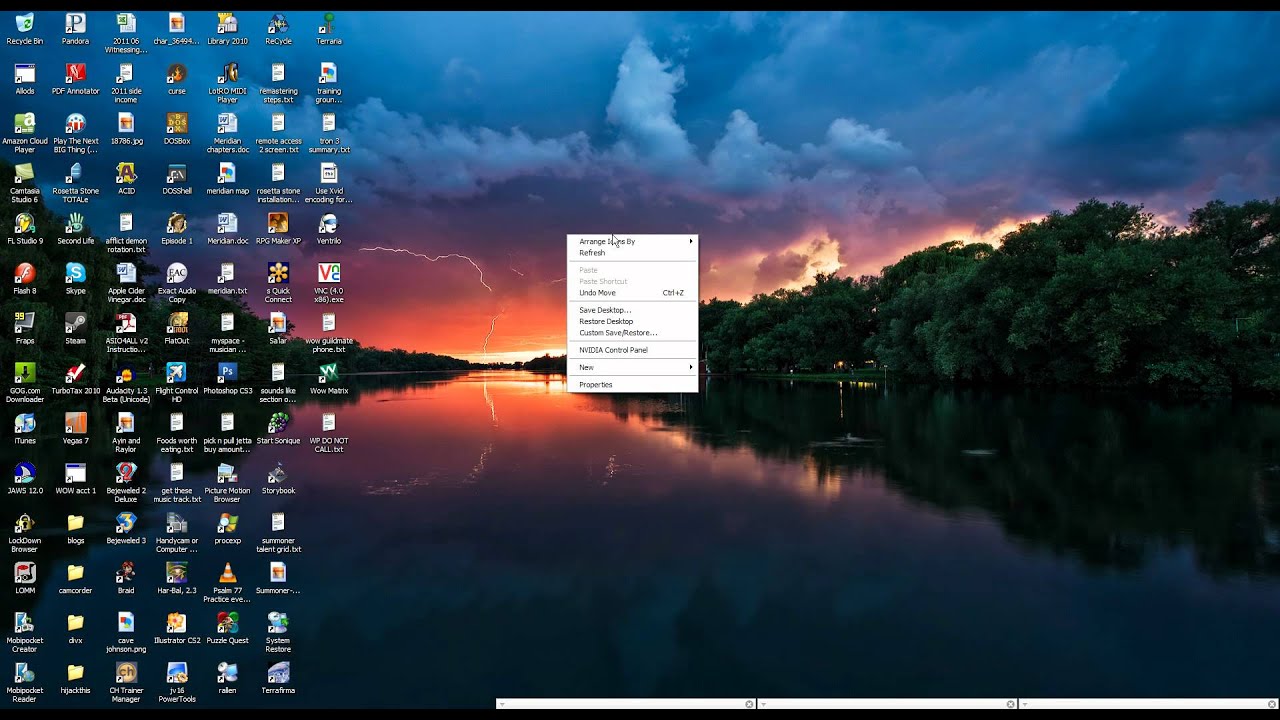Click the PDF Annotator shortcut
This screenshot has height=720, width=1280.
(75, 79)
